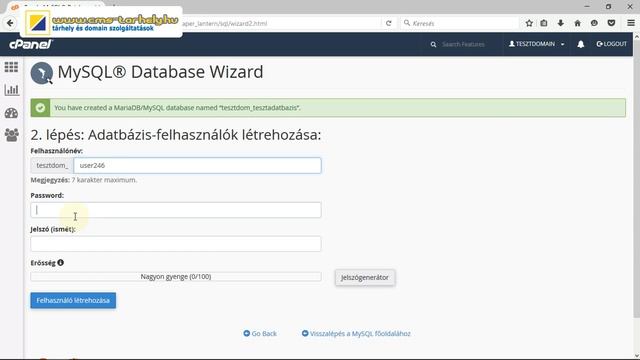Click the Felhasználónév username field
640x360 pixels.
[197, 165]
